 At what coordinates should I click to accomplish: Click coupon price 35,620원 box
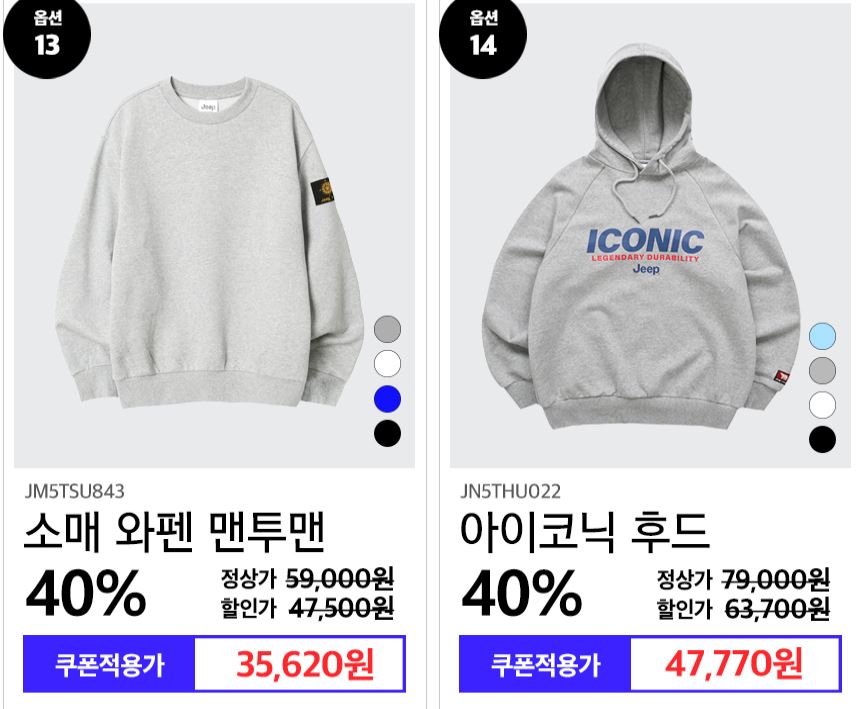tap(300, 663)
